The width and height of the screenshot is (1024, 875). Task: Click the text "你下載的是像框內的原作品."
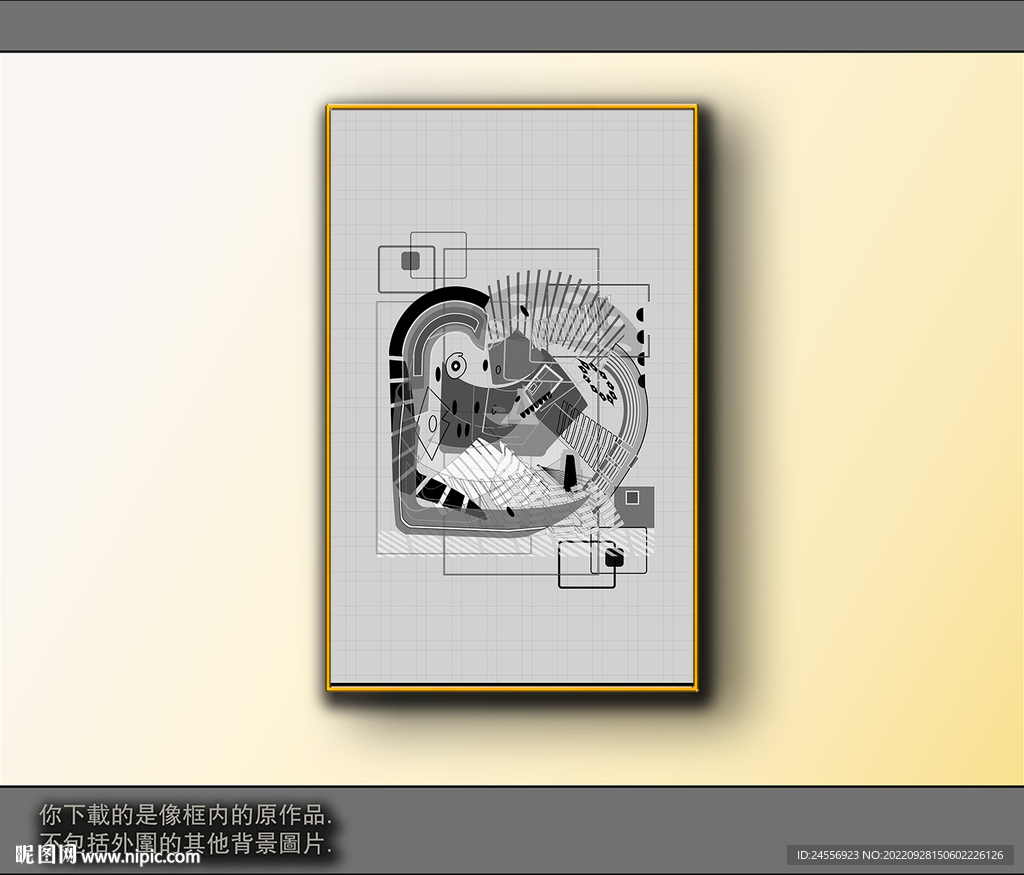pyautogui.click(x=186, y=815)
